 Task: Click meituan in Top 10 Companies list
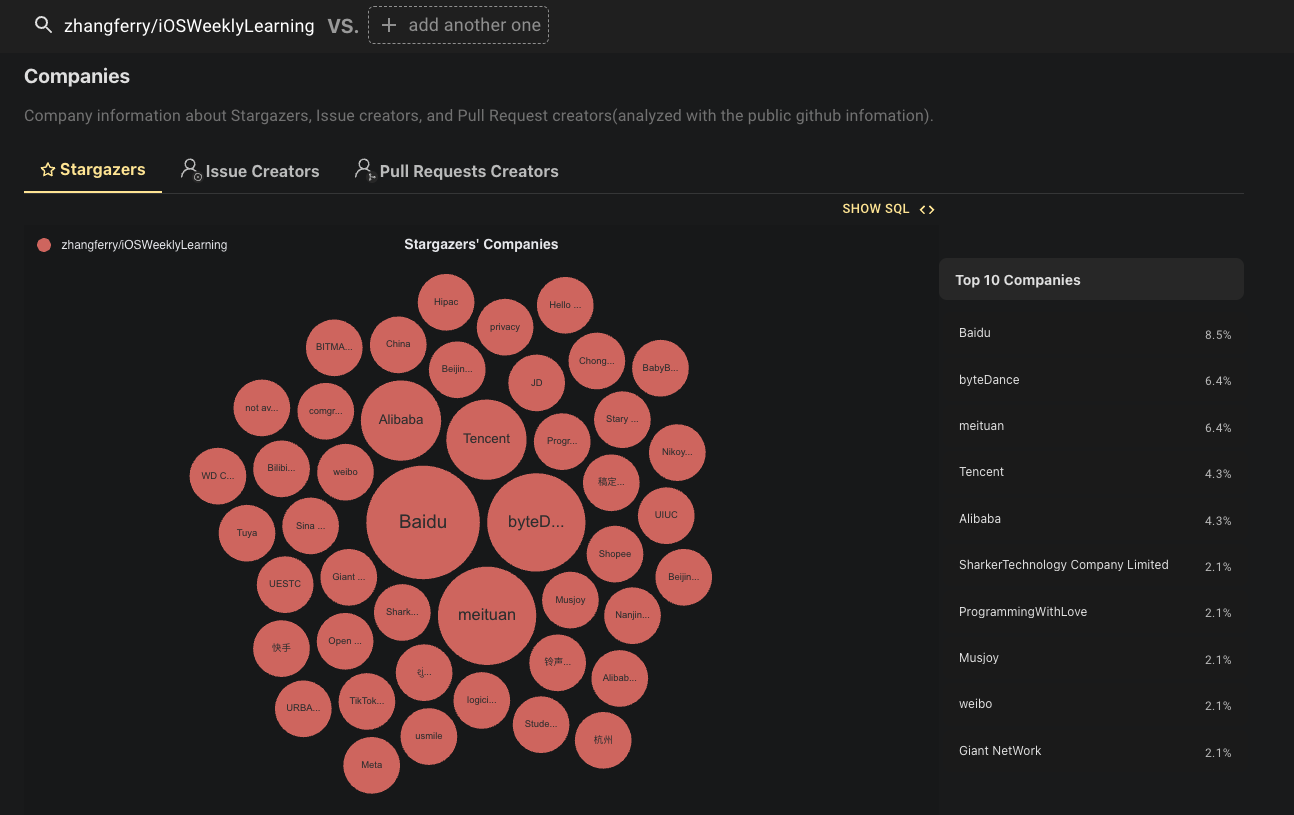(981, 426)
